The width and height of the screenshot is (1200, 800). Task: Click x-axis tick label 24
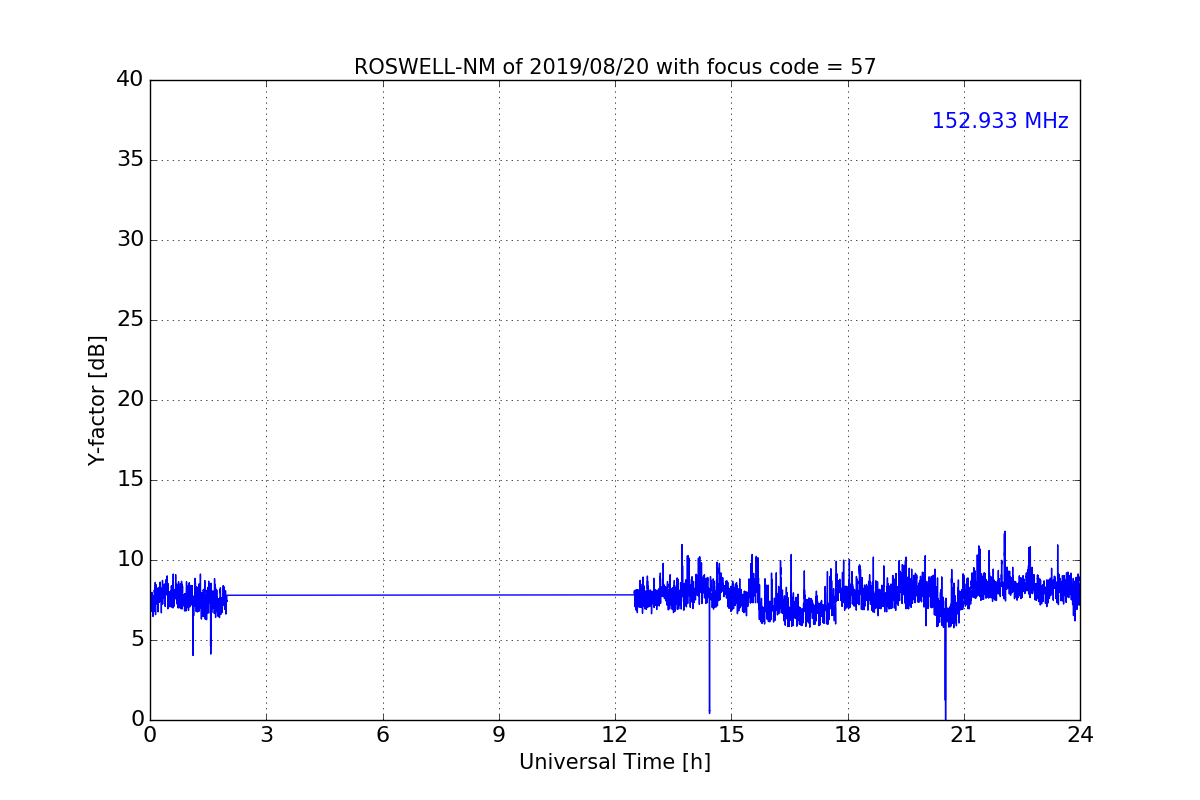click(1080, 735)
